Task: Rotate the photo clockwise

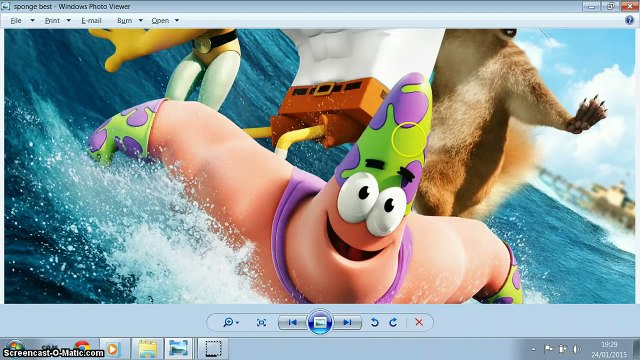Action: [x=393, y=322]
